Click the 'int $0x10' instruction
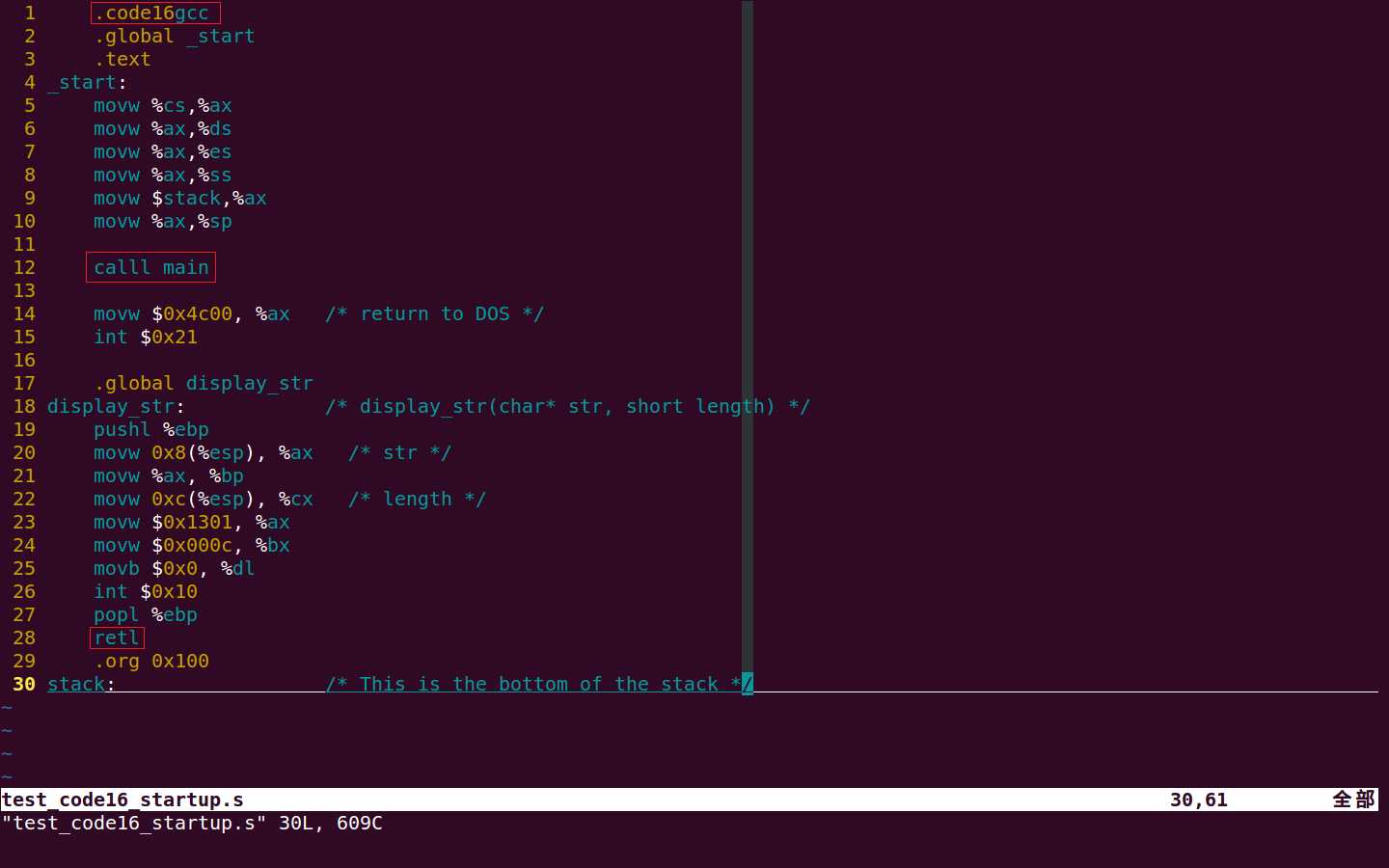 (x=146, y=591)
